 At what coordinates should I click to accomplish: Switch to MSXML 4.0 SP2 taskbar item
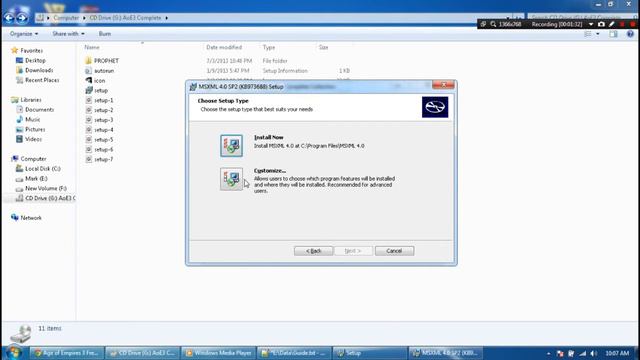coord(445,353)
